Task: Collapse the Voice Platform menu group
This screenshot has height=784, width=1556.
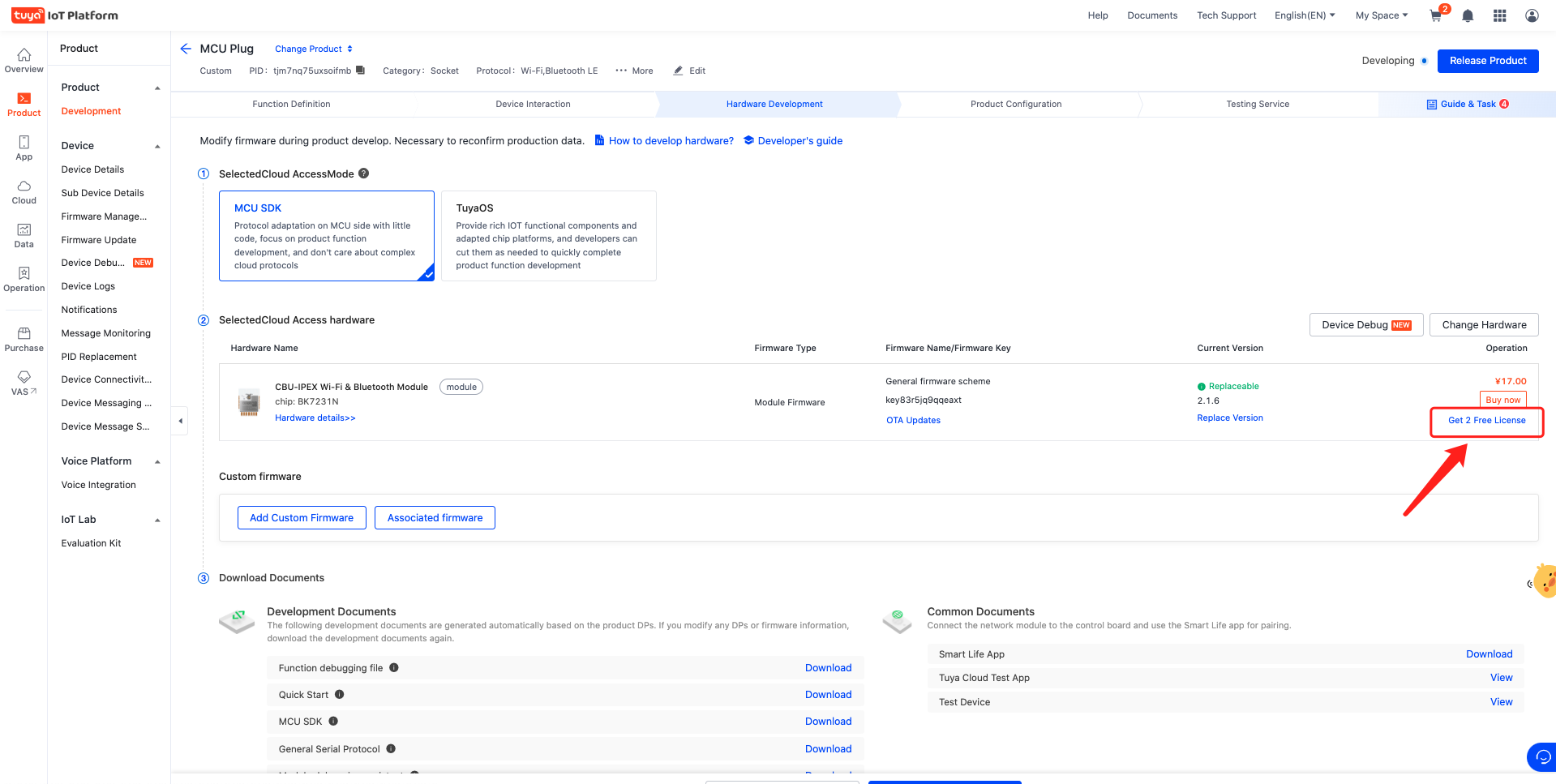Action: click(x=157, y=461)
